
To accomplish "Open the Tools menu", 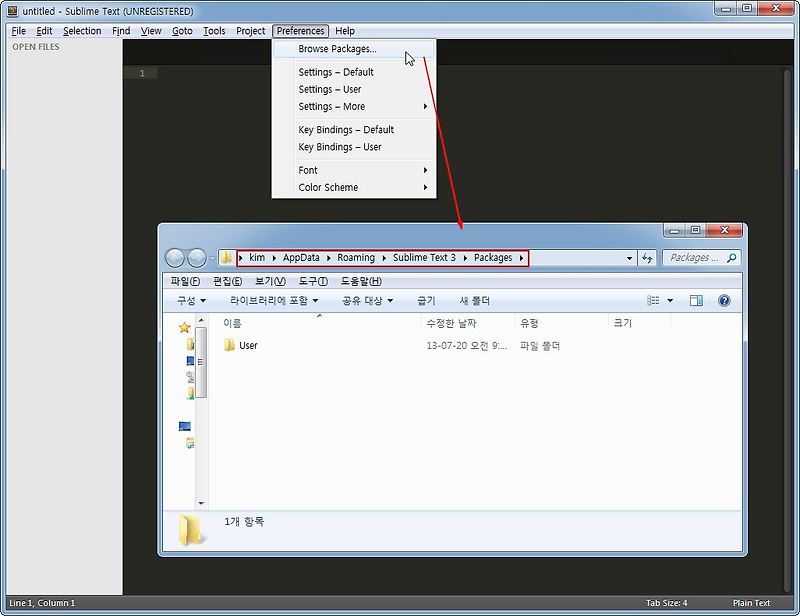I will click(x=214, y=31).
